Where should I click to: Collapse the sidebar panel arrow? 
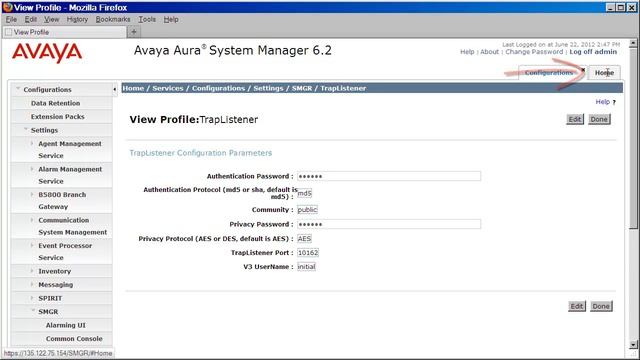[x=114, y=89]
